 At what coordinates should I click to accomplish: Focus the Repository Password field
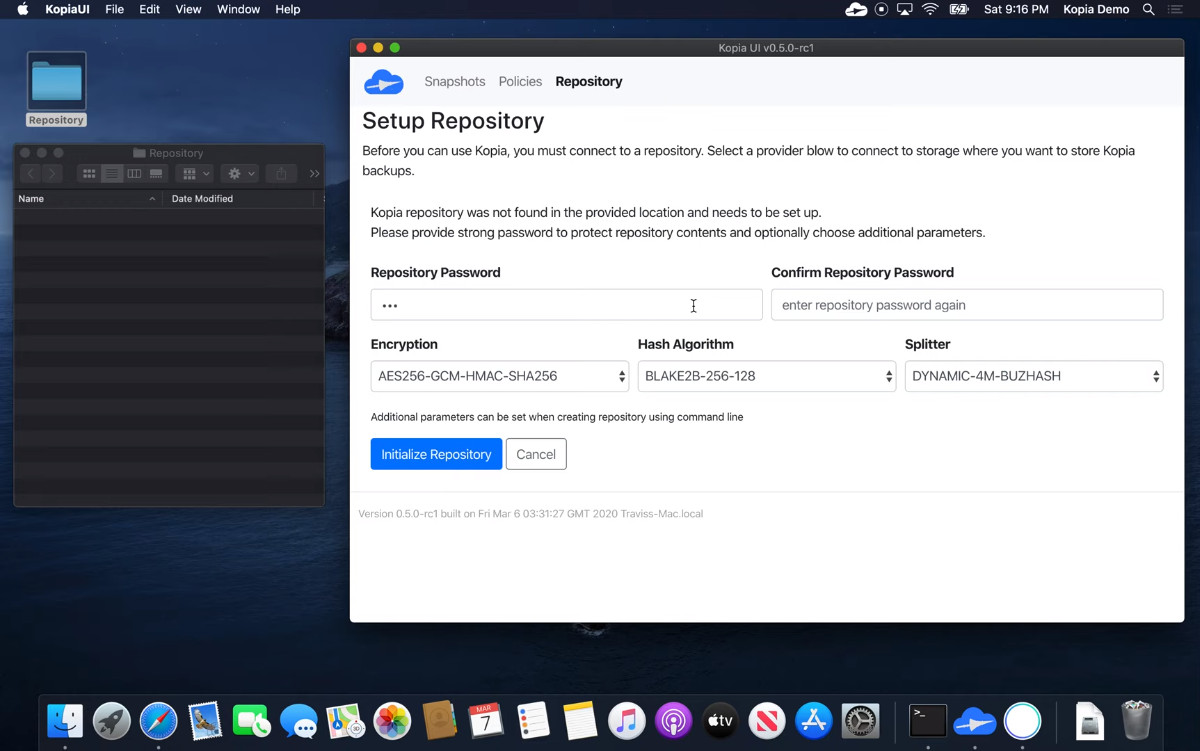(566, 305)
